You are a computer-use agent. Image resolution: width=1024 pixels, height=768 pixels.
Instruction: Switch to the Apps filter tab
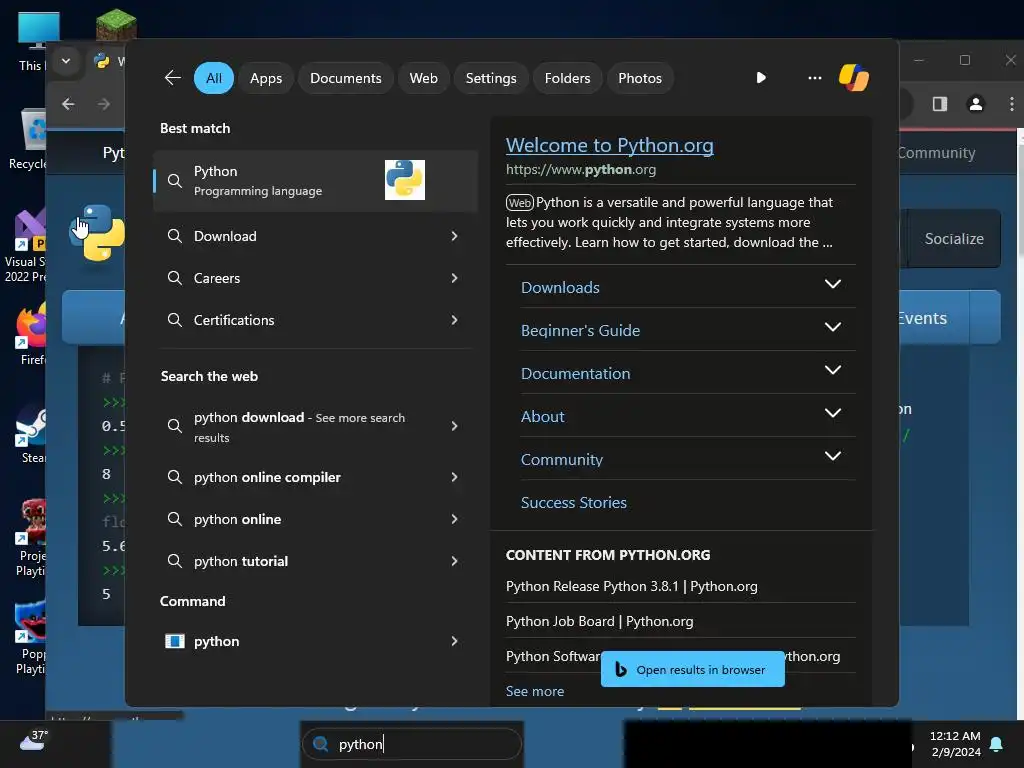tap(266, 78)
